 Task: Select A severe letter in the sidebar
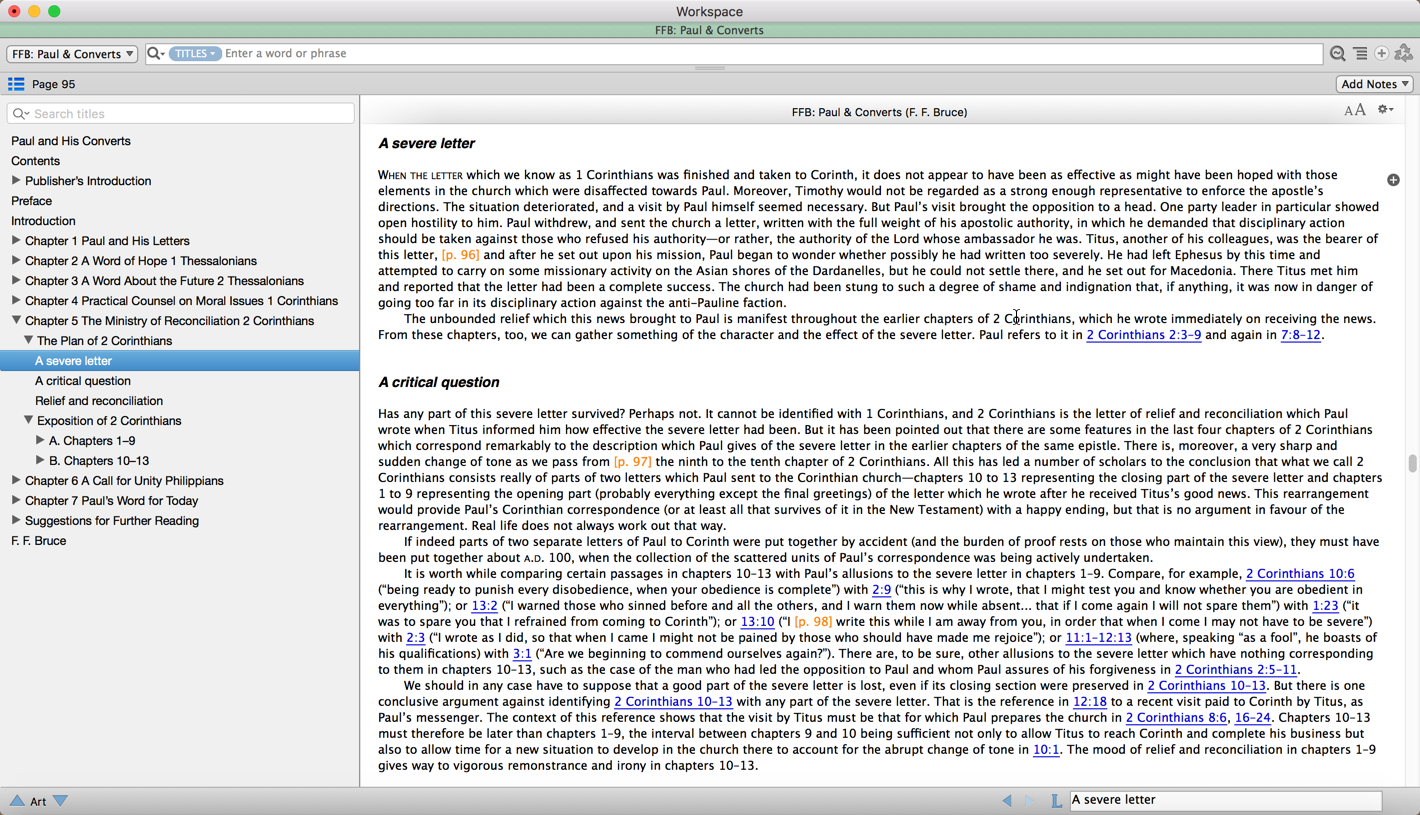tap(179, 361)
